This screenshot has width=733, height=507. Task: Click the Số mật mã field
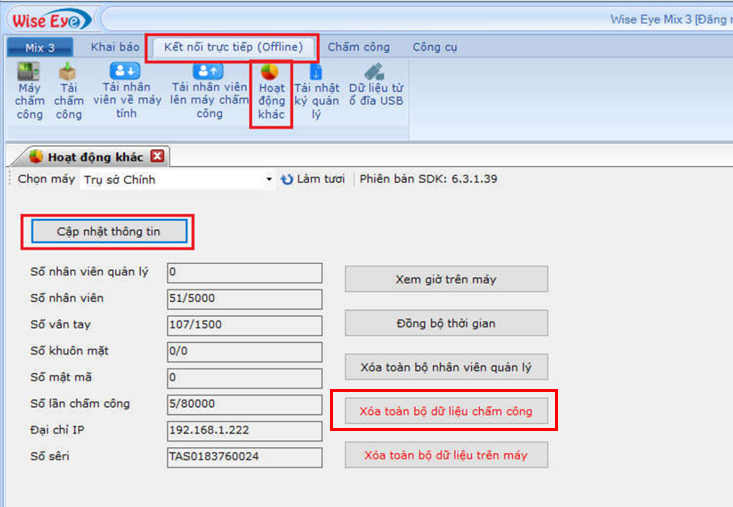(244, 378)
